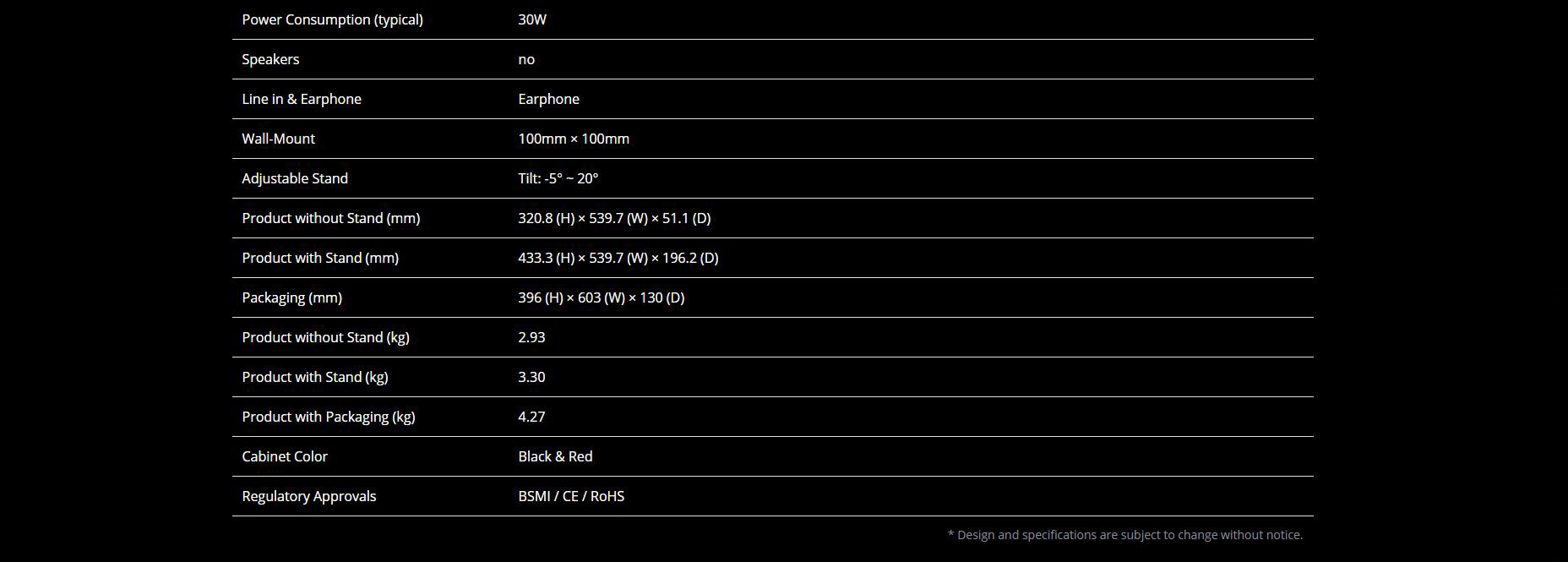
Task: Click Product with Packaging (kg) label
Action: tap(329, 417)
